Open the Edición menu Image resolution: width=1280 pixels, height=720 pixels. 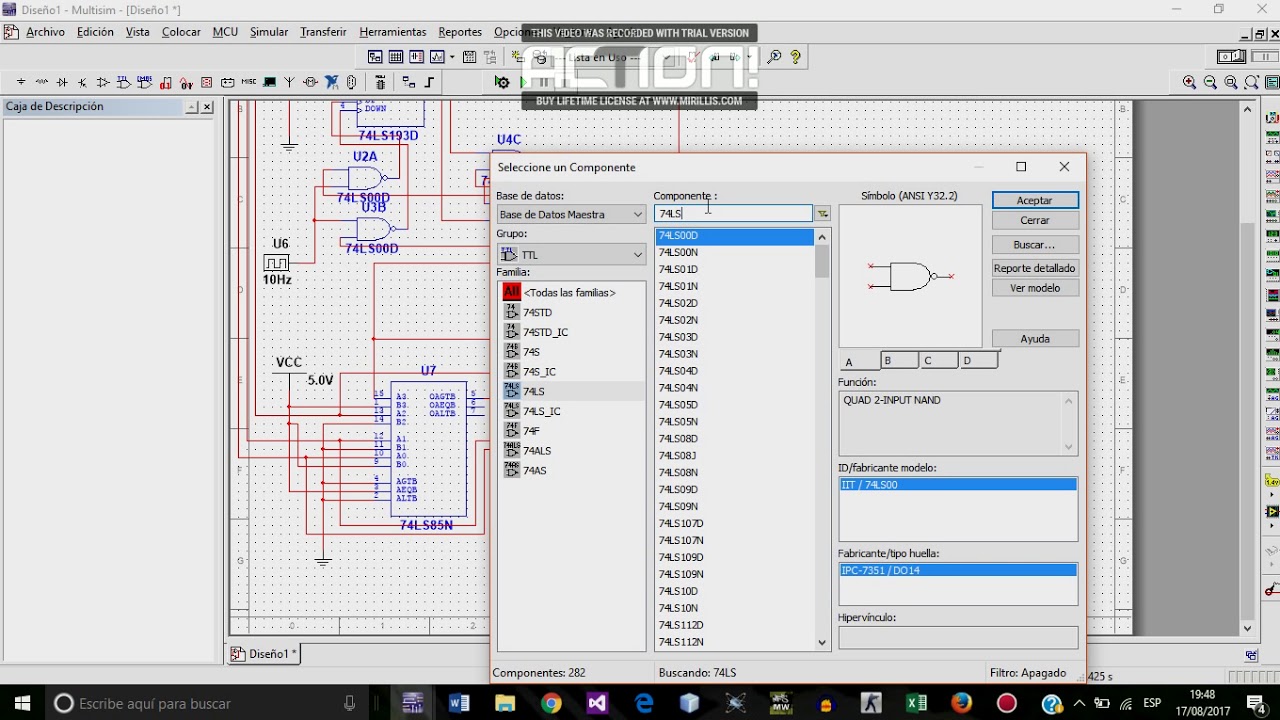point(95,32)
